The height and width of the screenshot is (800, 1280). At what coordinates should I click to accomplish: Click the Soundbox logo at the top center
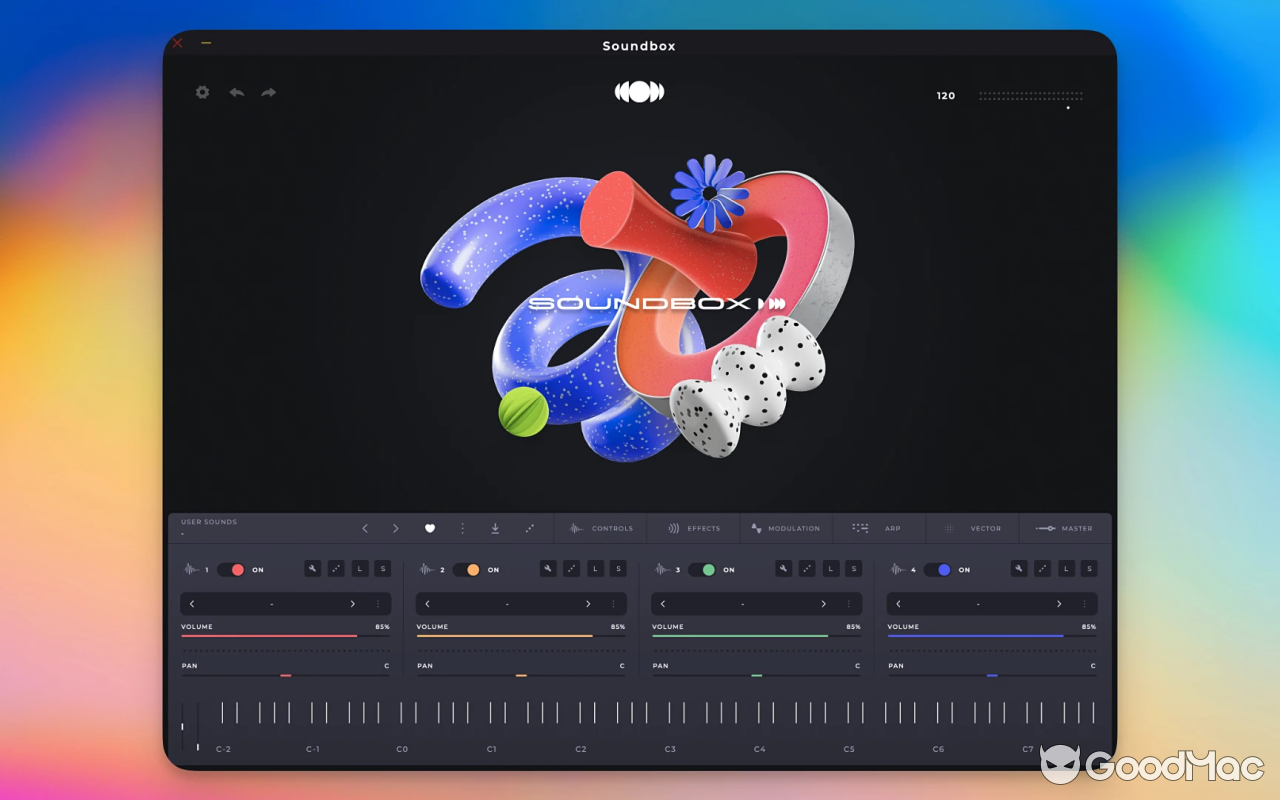[x=639, y=91]
